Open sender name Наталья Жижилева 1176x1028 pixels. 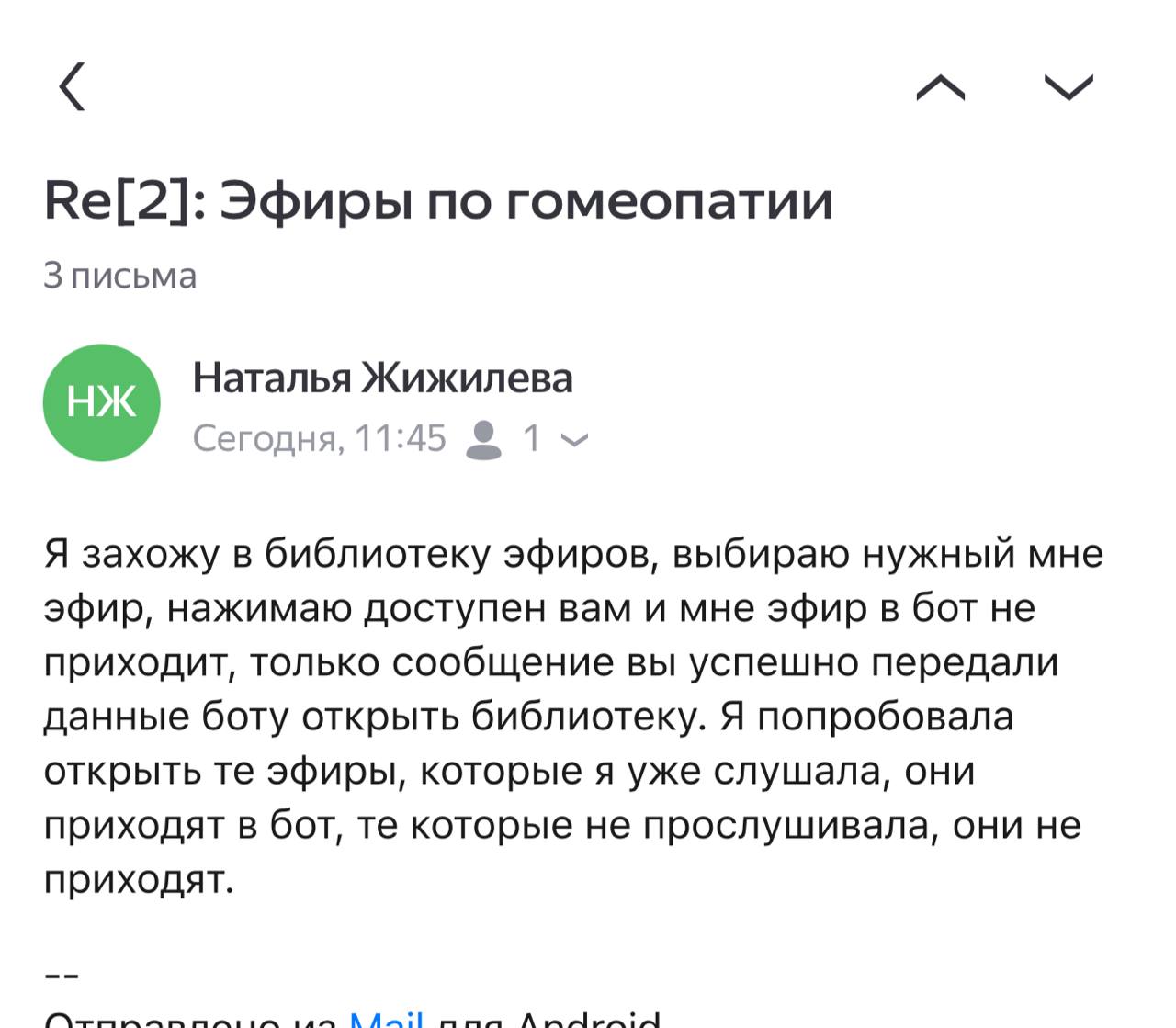(382, 378)
